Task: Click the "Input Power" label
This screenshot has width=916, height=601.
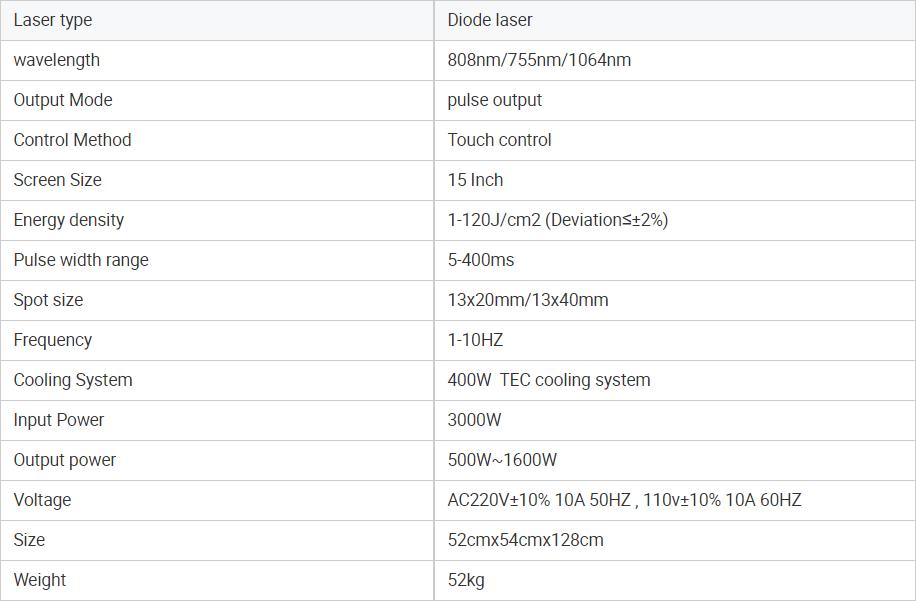Action: [x=59, y=420]
